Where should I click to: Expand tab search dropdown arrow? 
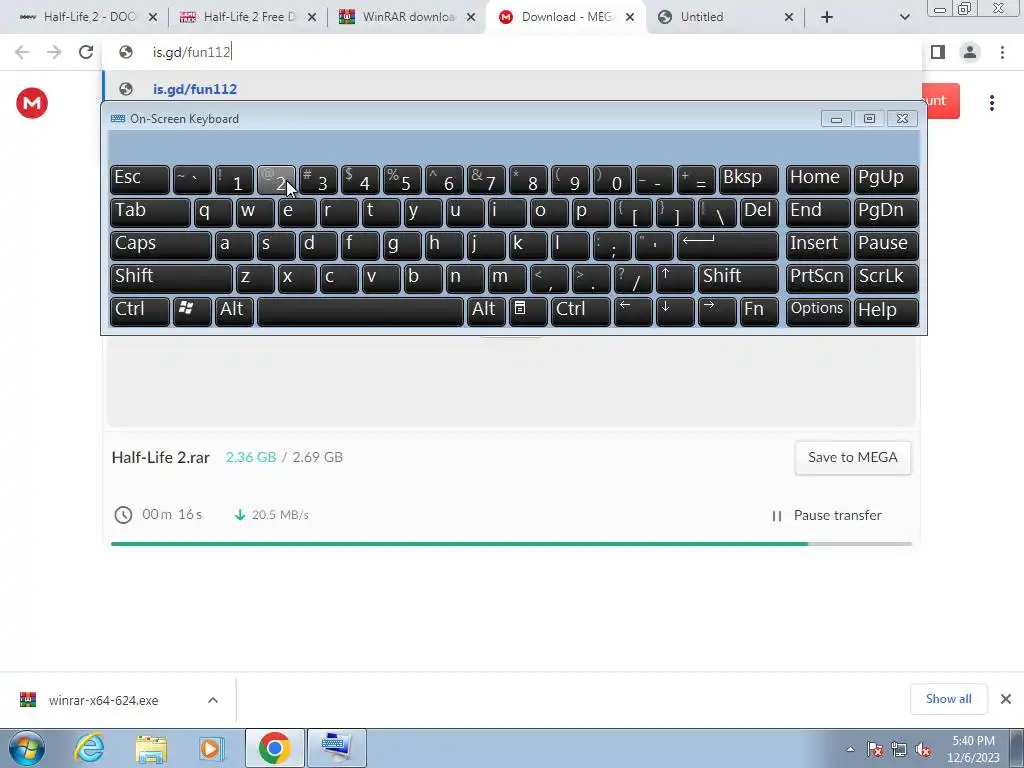pos(904,17)
